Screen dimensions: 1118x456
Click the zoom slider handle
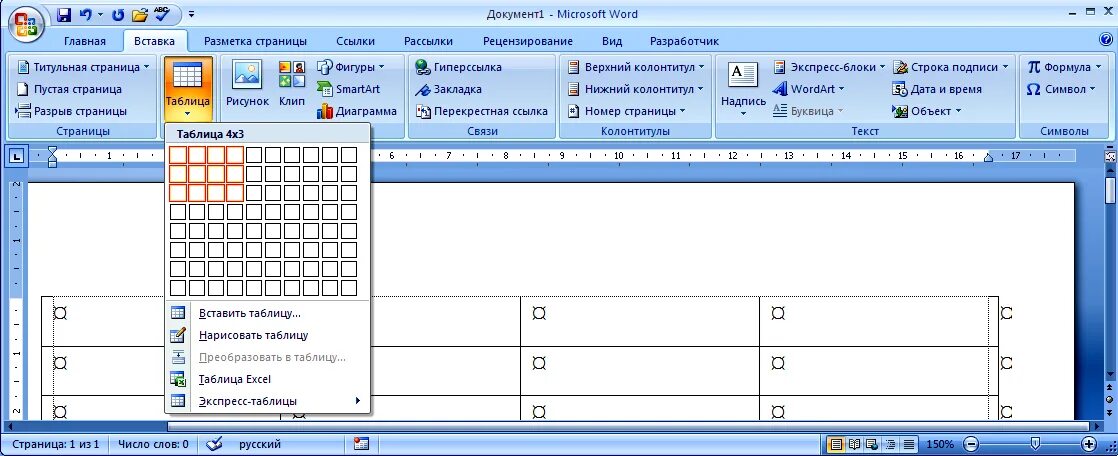(x=1035, y=445)
